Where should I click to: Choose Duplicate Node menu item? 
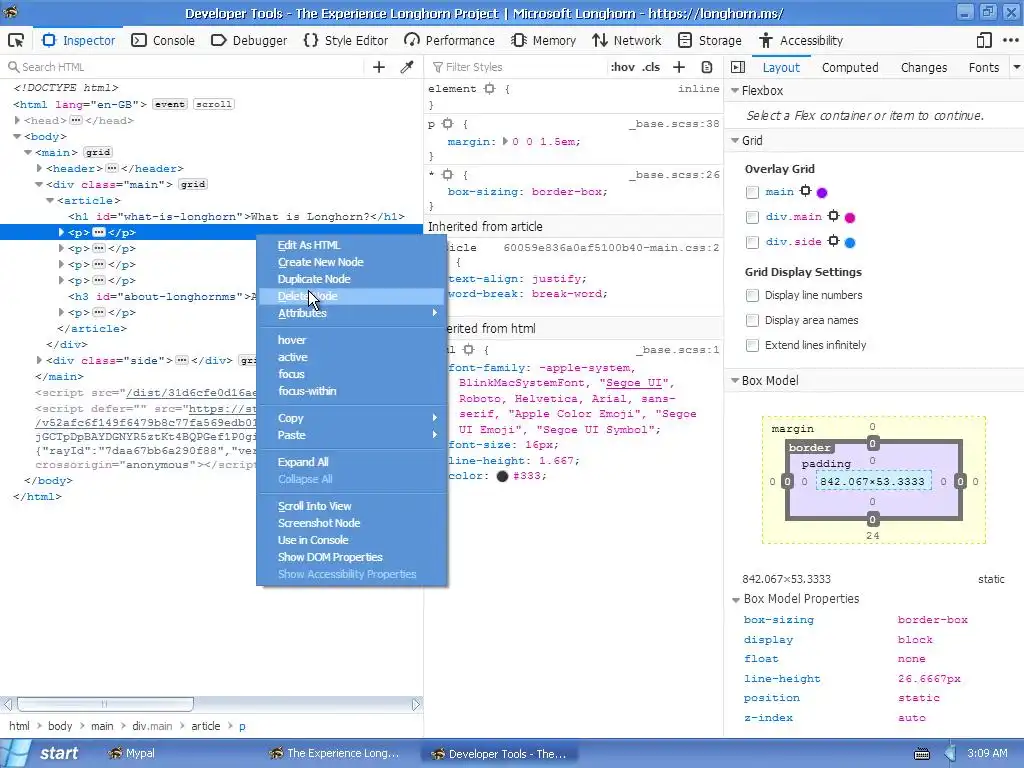(x=351, y=279)
